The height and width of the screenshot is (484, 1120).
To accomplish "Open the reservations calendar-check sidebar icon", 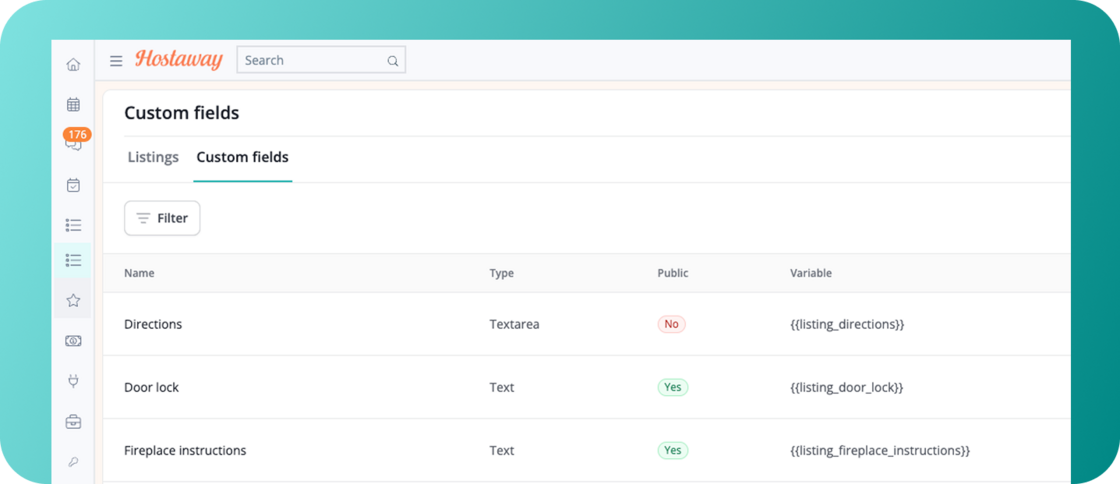I will tap(73, 185).
